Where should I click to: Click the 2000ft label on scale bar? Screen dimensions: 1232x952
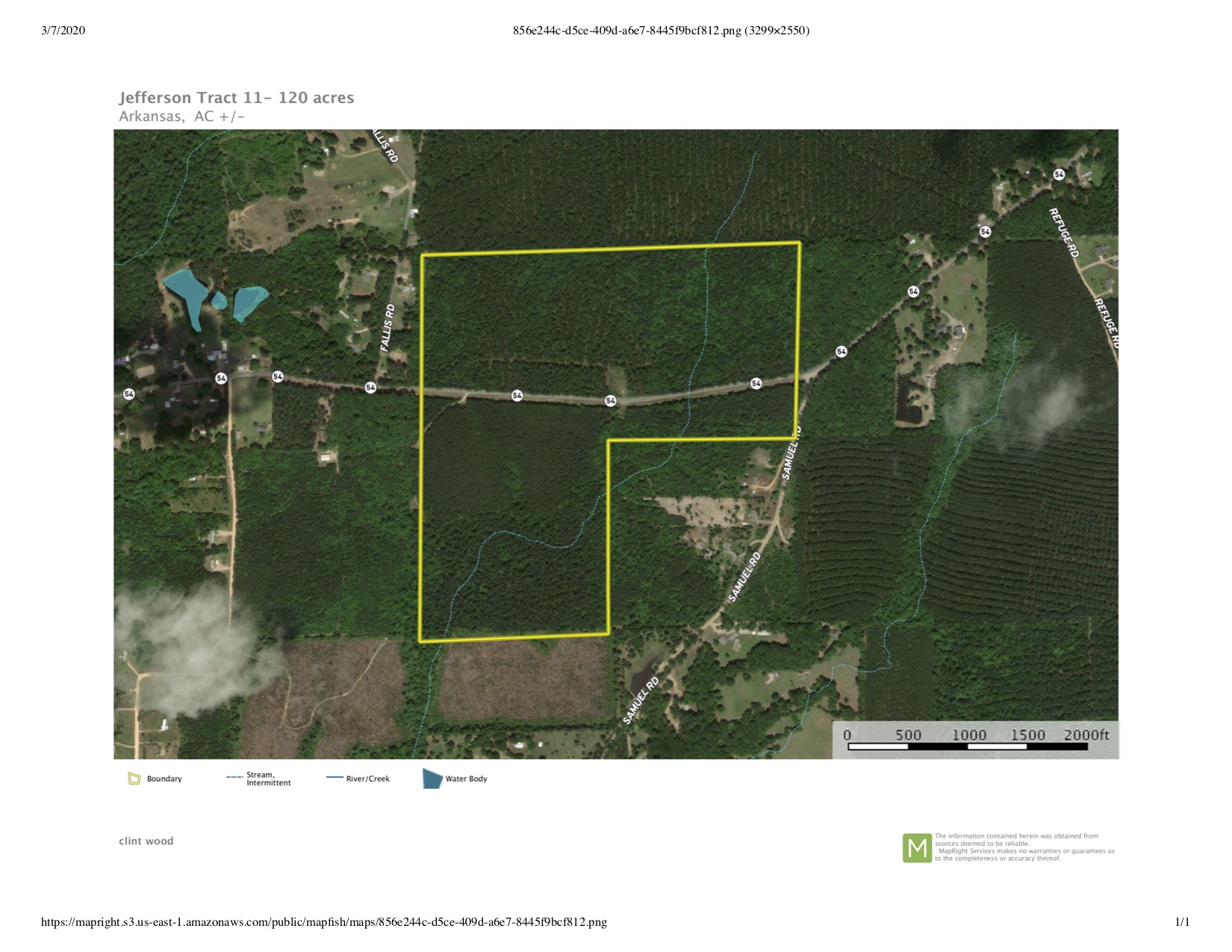pos(1086,735)
